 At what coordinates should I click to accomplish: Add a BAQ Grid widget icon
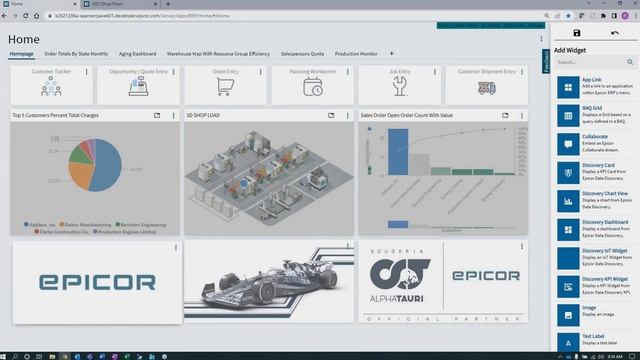tap(568, 116)
